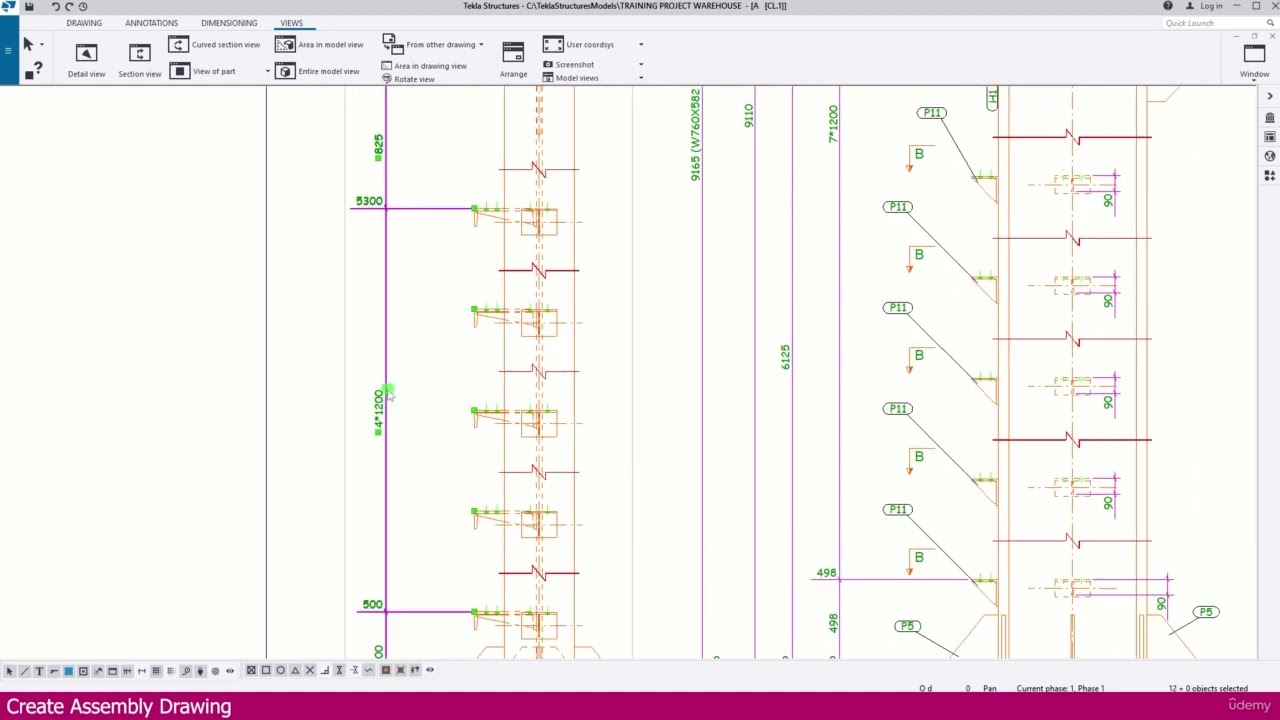This screenshot has height=720, width=1280.
Task: Click Area in drawing view
Action: [x=424, y=66]
